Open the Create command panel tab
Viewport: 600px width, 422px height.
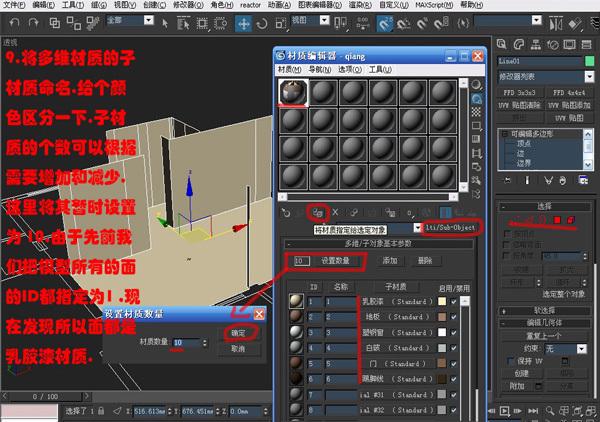click(x=501, y=44)
